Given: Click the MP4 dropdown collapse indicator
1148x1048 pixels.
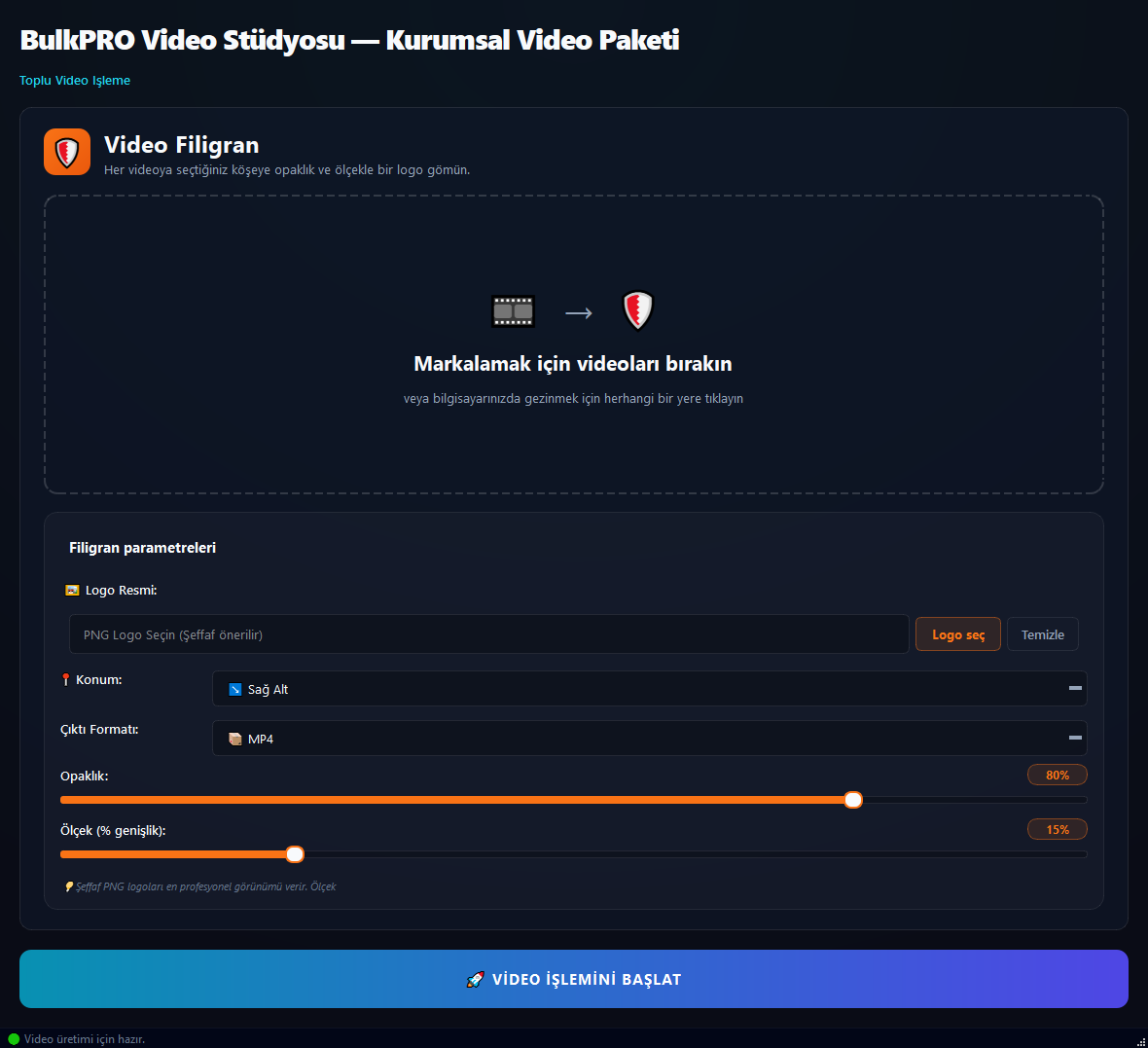Looking at the screenshot, I should (x=1075, y=738).
